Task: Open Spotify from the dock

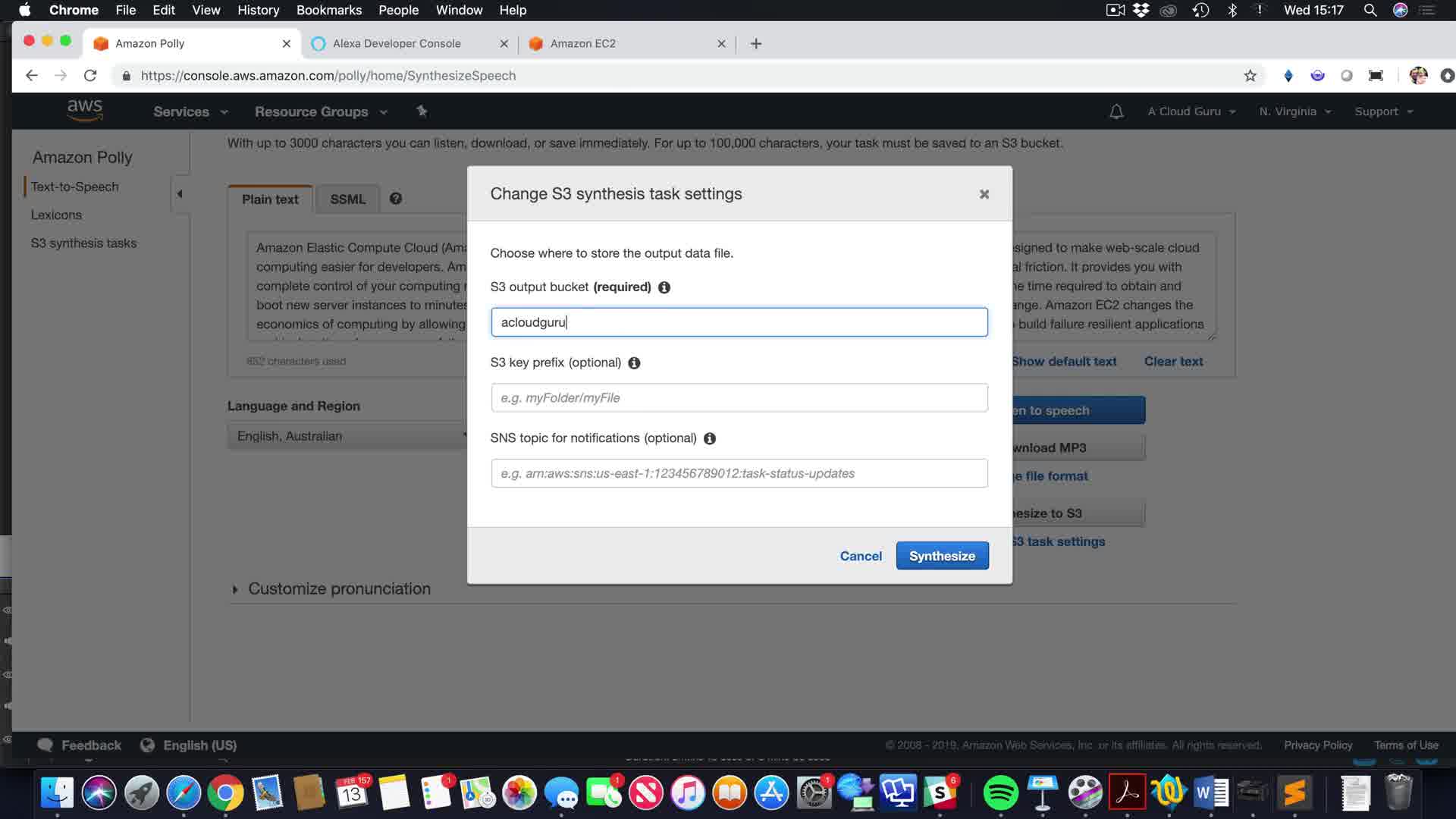Action: click(x=999, y=793)
